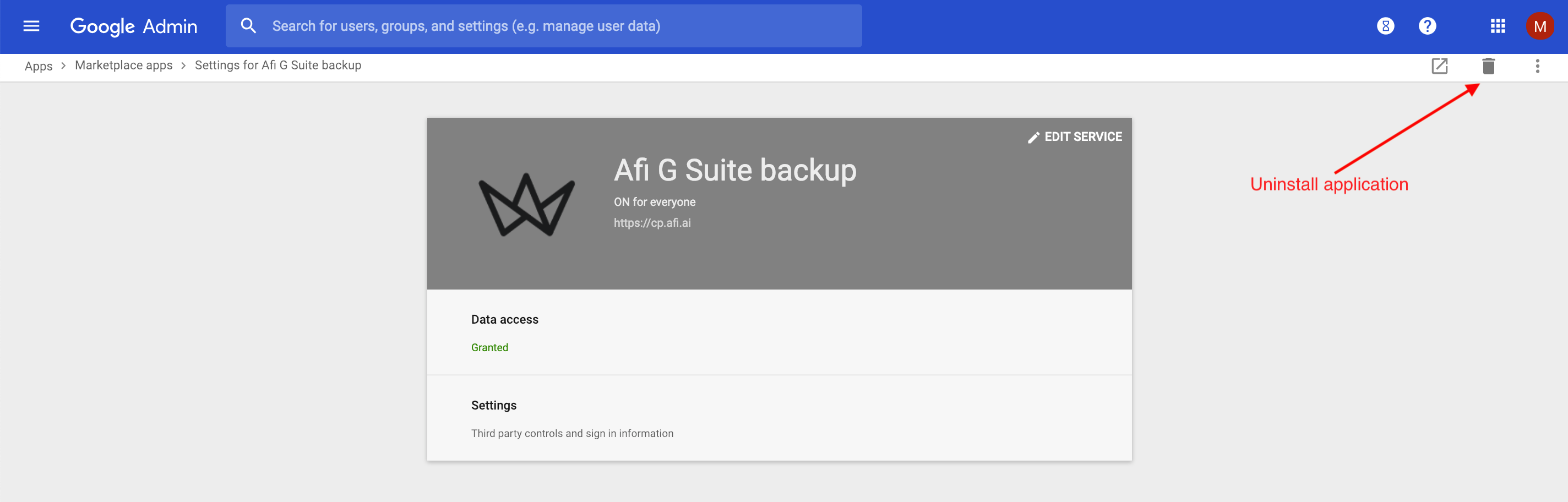Image resolution: width=1568 pixels, height=502 pixels.
Task: Click trash icon to uninstall application
Action: coord(1488,66)
